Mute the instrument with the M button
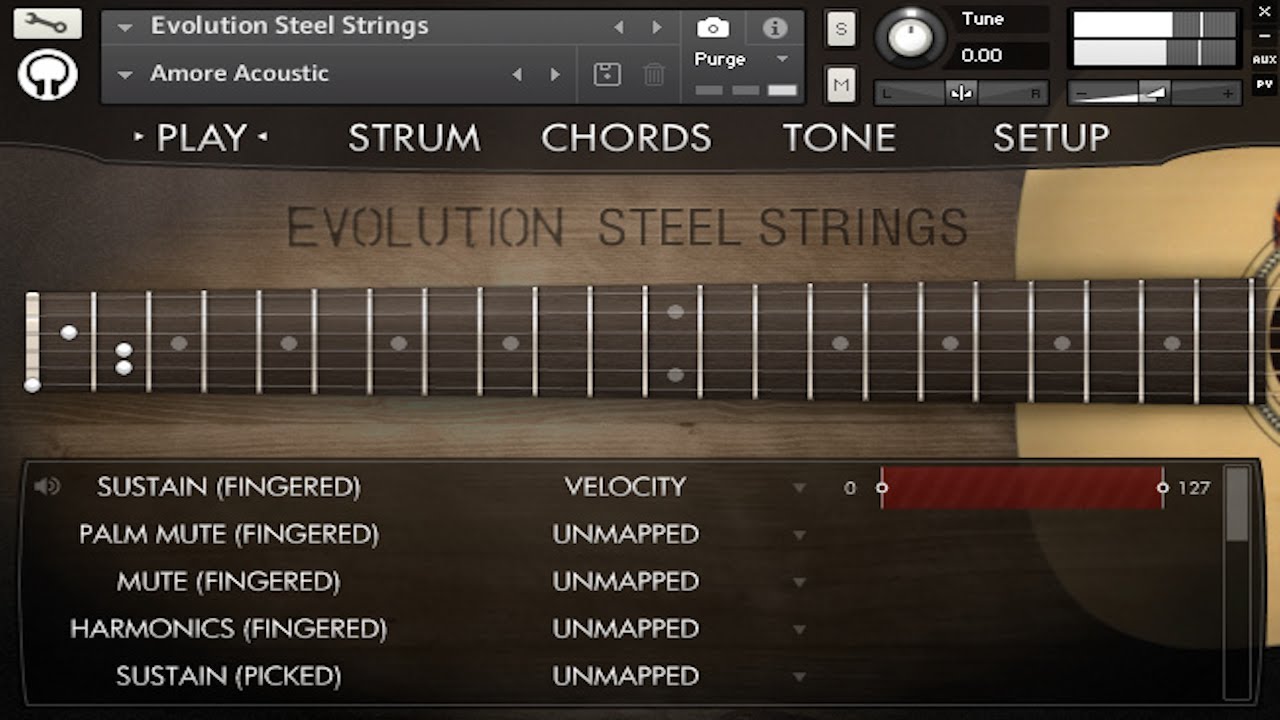Screen dimensions: 1280x720 [x=840, y=86]
